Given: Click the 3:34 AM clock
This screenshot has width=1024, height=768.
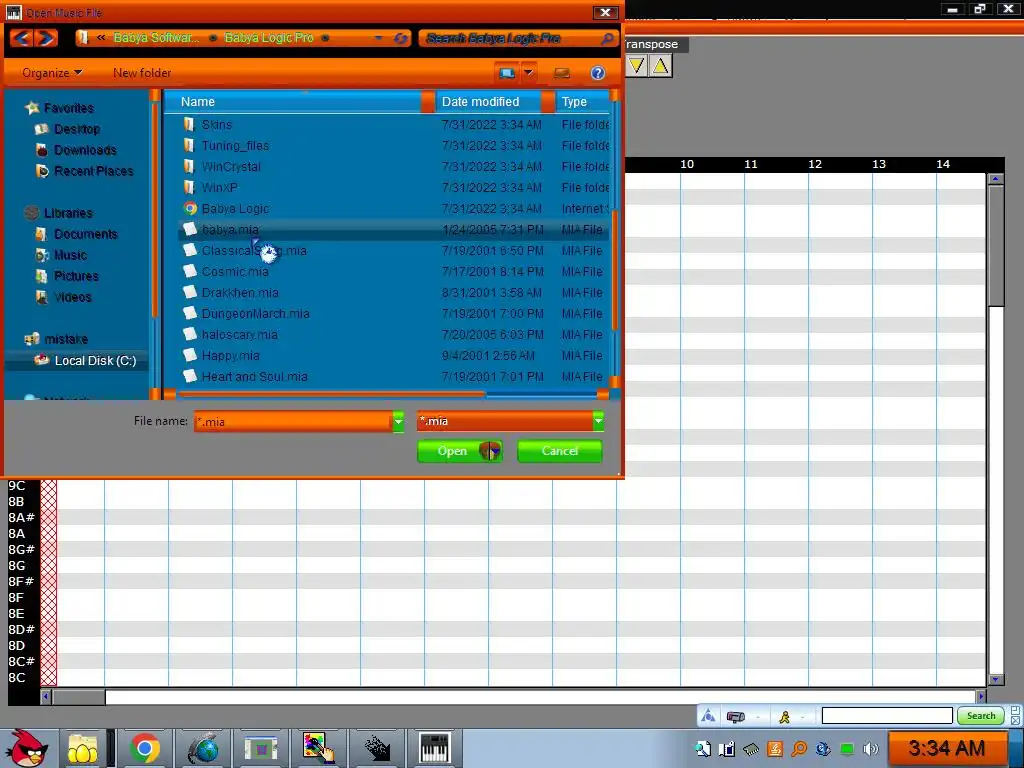Looking at the screenshot, I should point(946,748).
